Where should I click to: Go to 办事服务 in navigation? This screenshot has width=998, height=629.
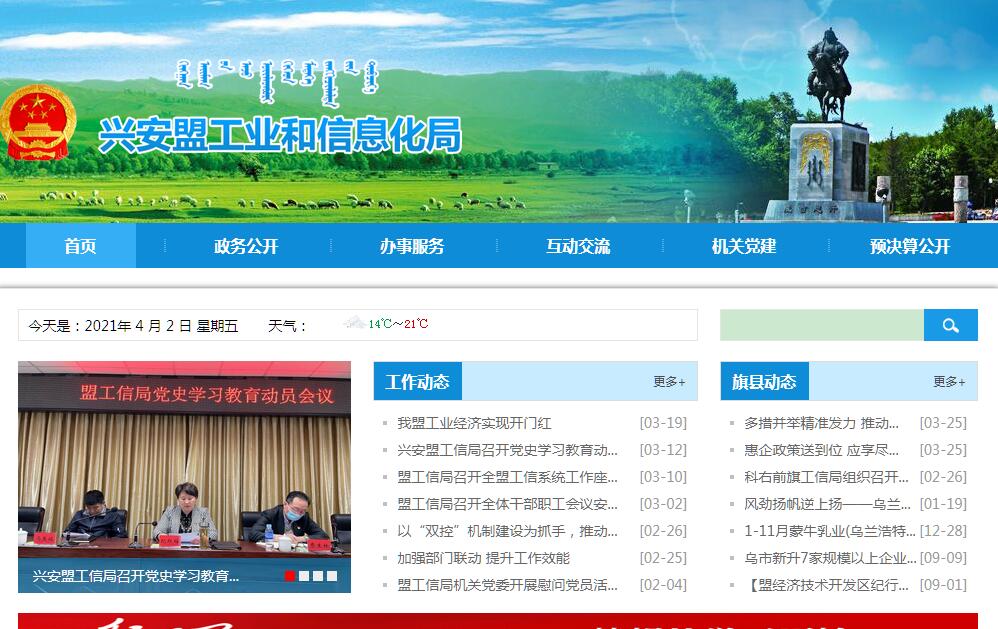pyautogui.click(x=412, y=246)
